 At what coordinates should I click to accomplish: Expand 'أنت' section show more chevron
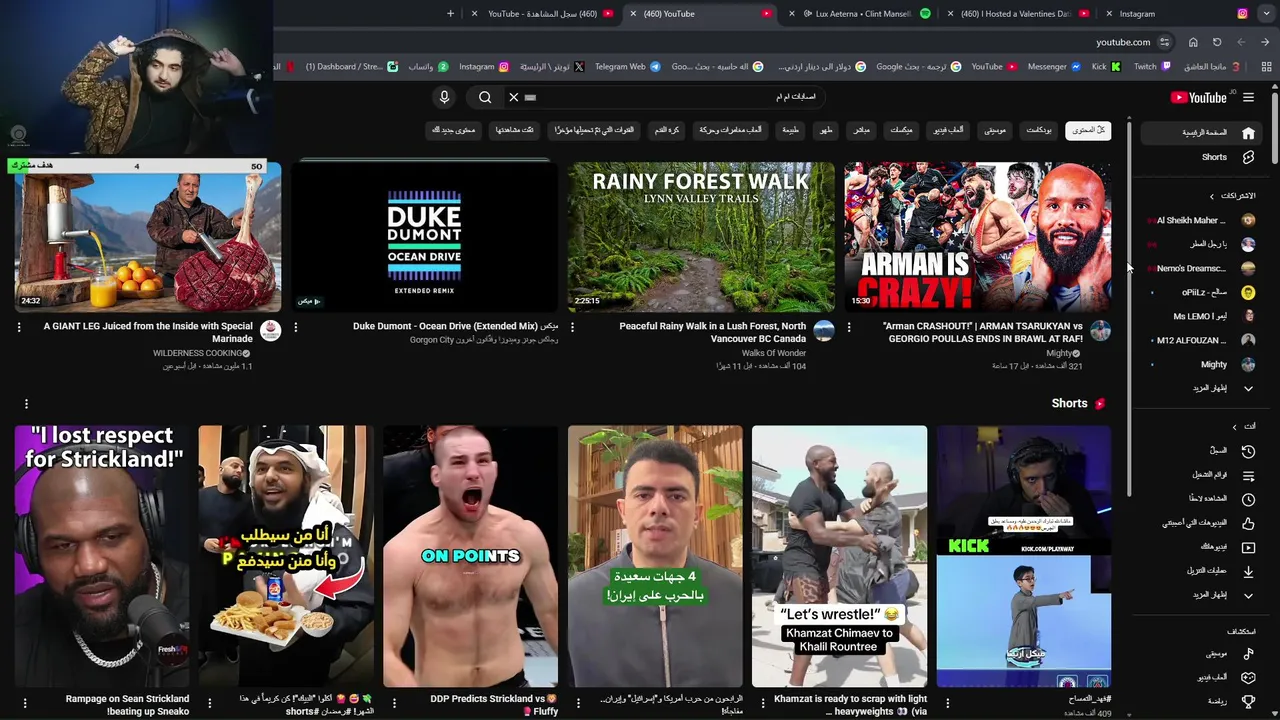(x=1248, y=595)
